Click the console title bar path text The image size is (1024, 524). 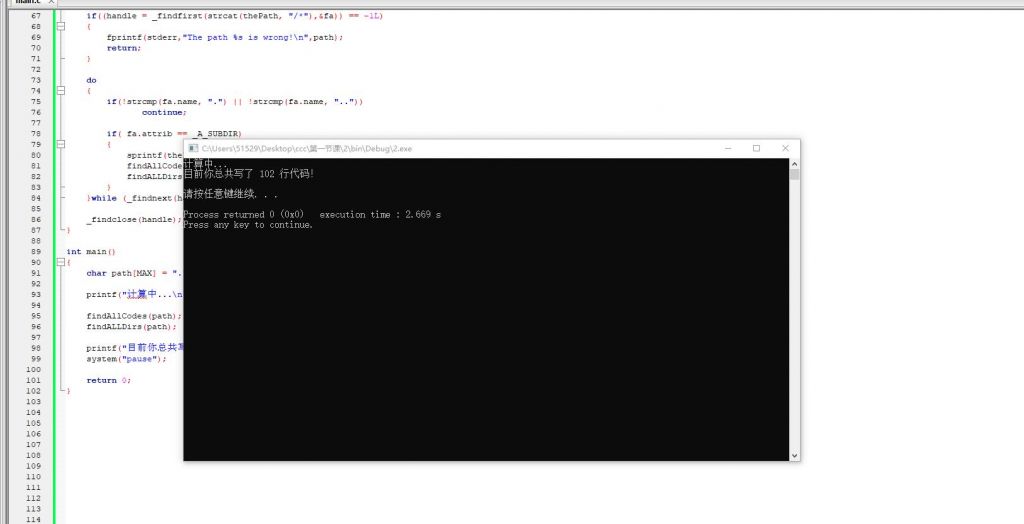tap(307, 148)
